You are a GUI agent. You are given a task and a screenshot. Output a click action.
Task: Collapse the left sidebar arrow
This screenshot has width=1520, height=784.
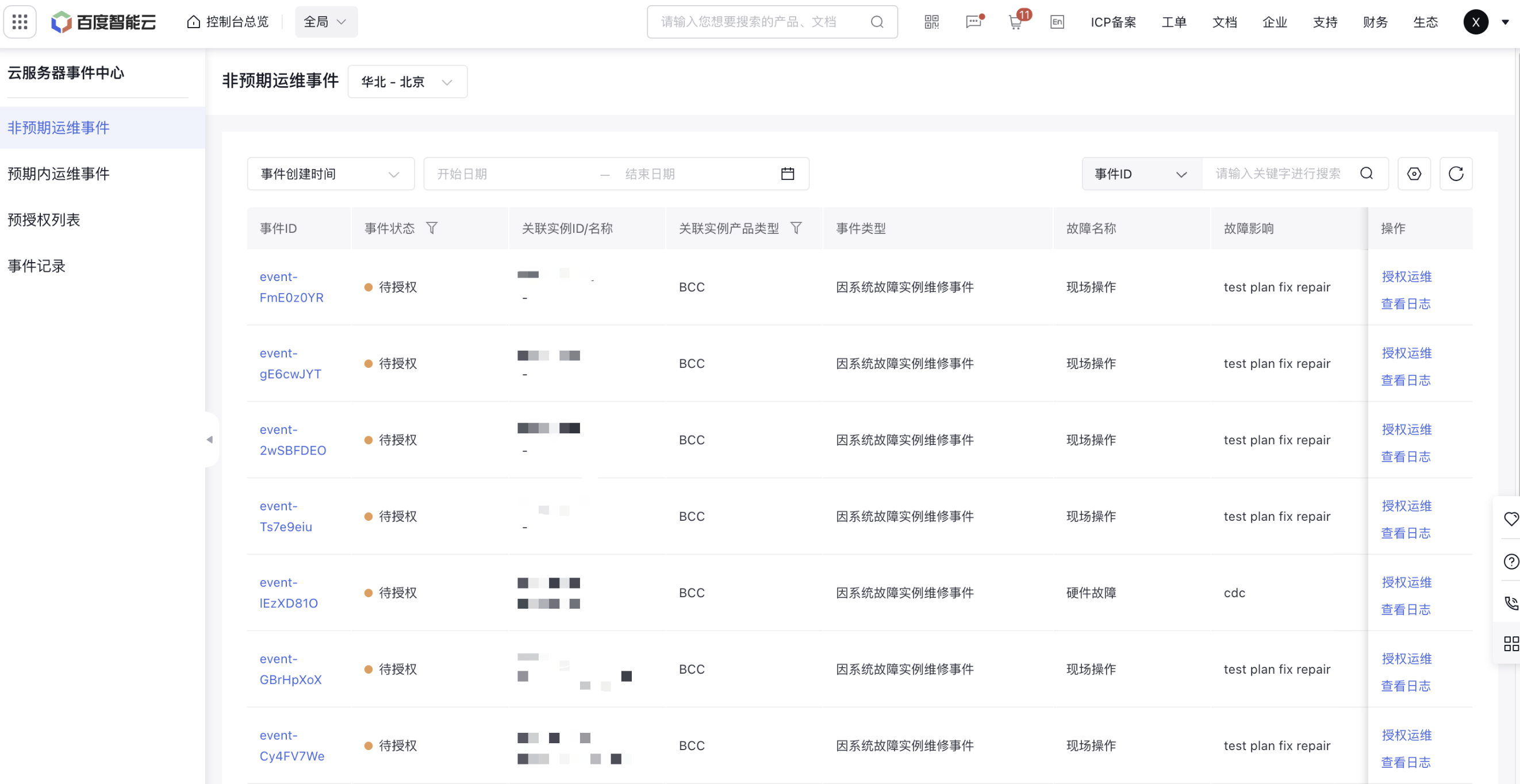point(210,440)
